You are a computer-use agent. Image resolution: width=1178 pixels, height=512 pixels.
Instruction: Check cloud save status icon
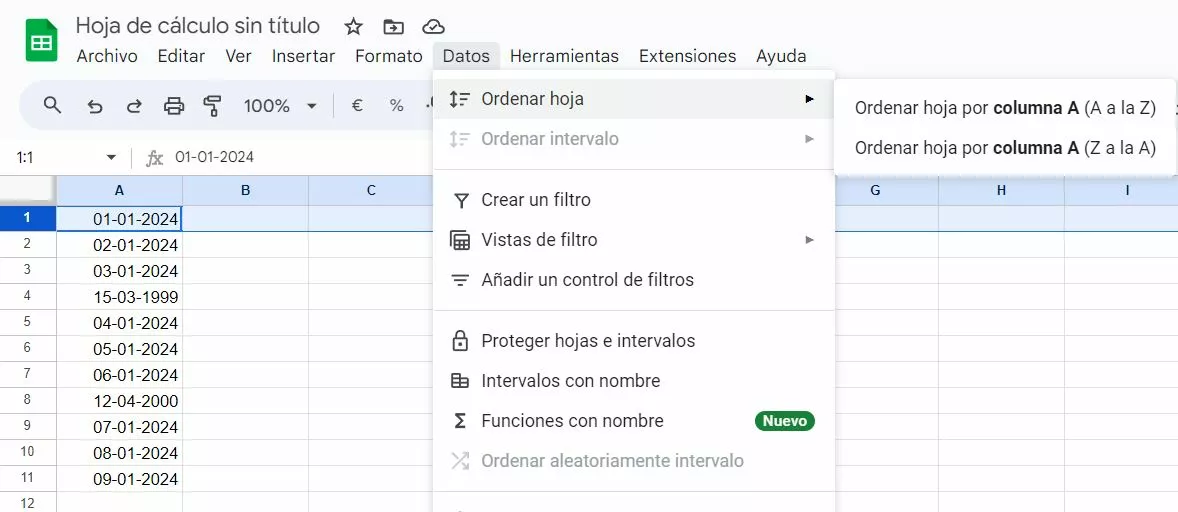pos(433,27)
